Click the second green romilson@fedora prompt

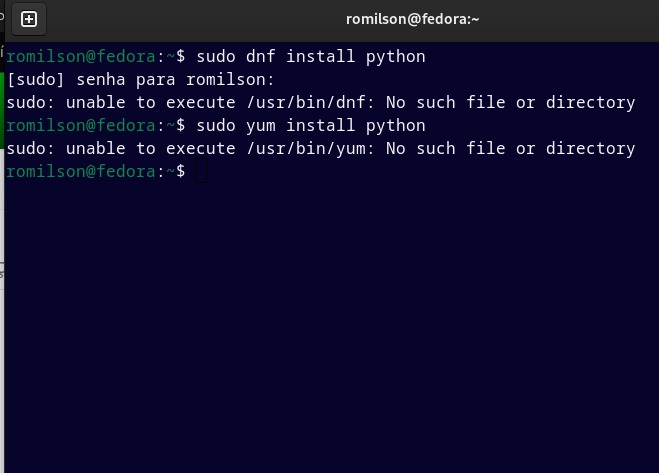[81, 125]
